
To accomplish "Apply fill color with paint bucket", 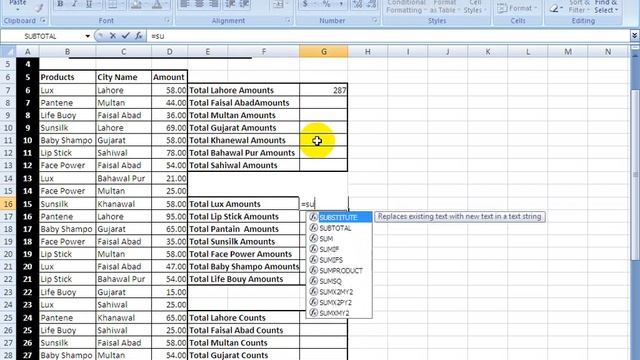I will [x=137, y=4].
